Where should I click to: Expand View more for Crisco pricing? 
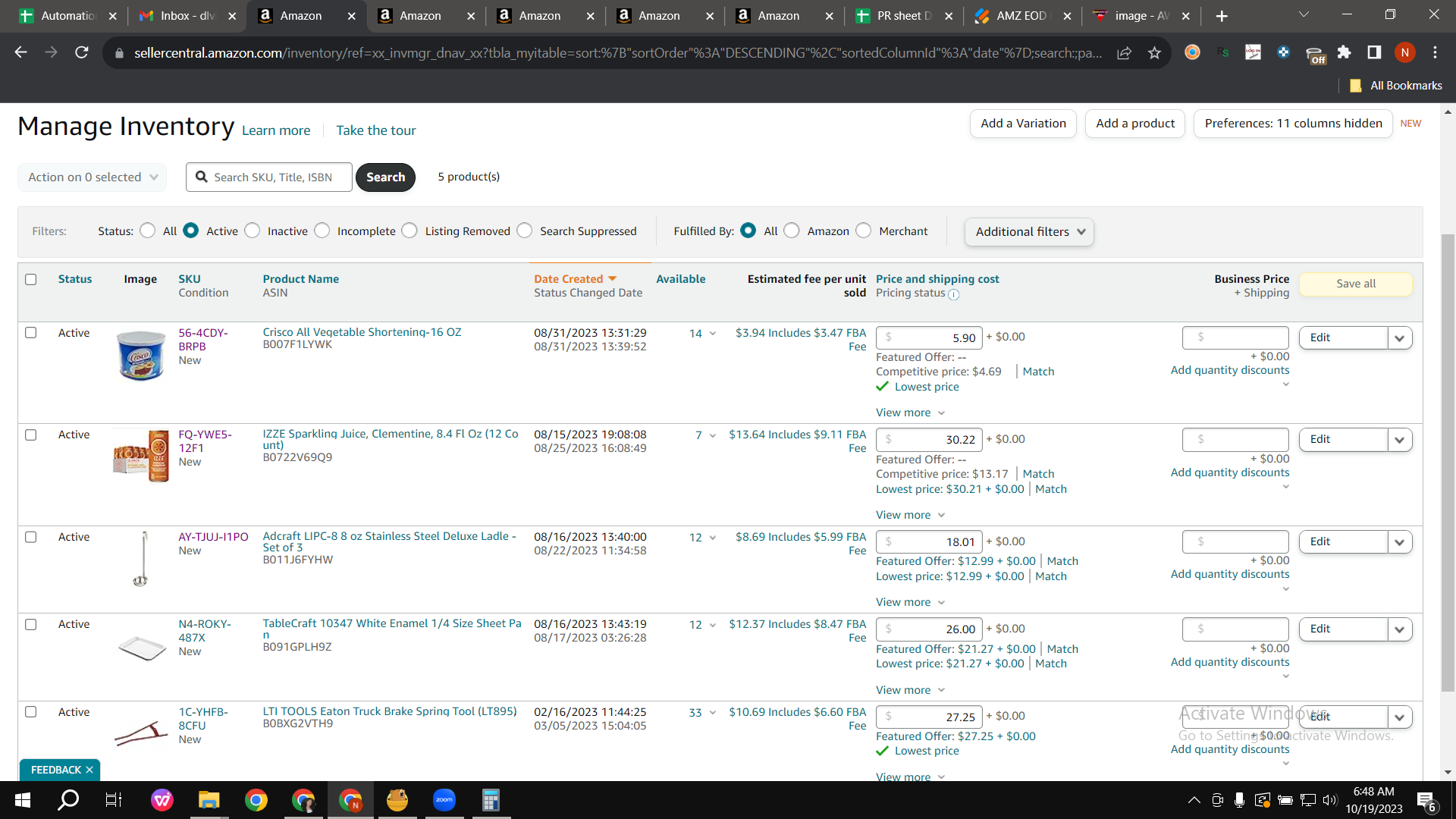910,413
